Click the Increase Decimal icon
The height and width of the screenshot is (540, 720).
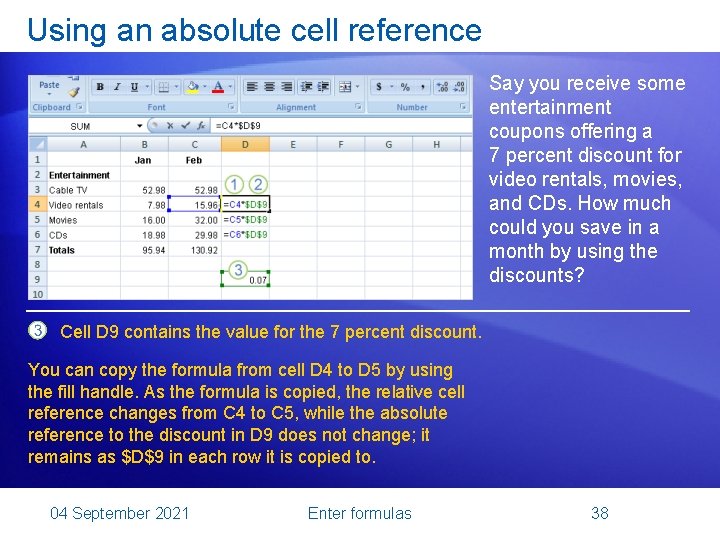(x=442, y=87)
